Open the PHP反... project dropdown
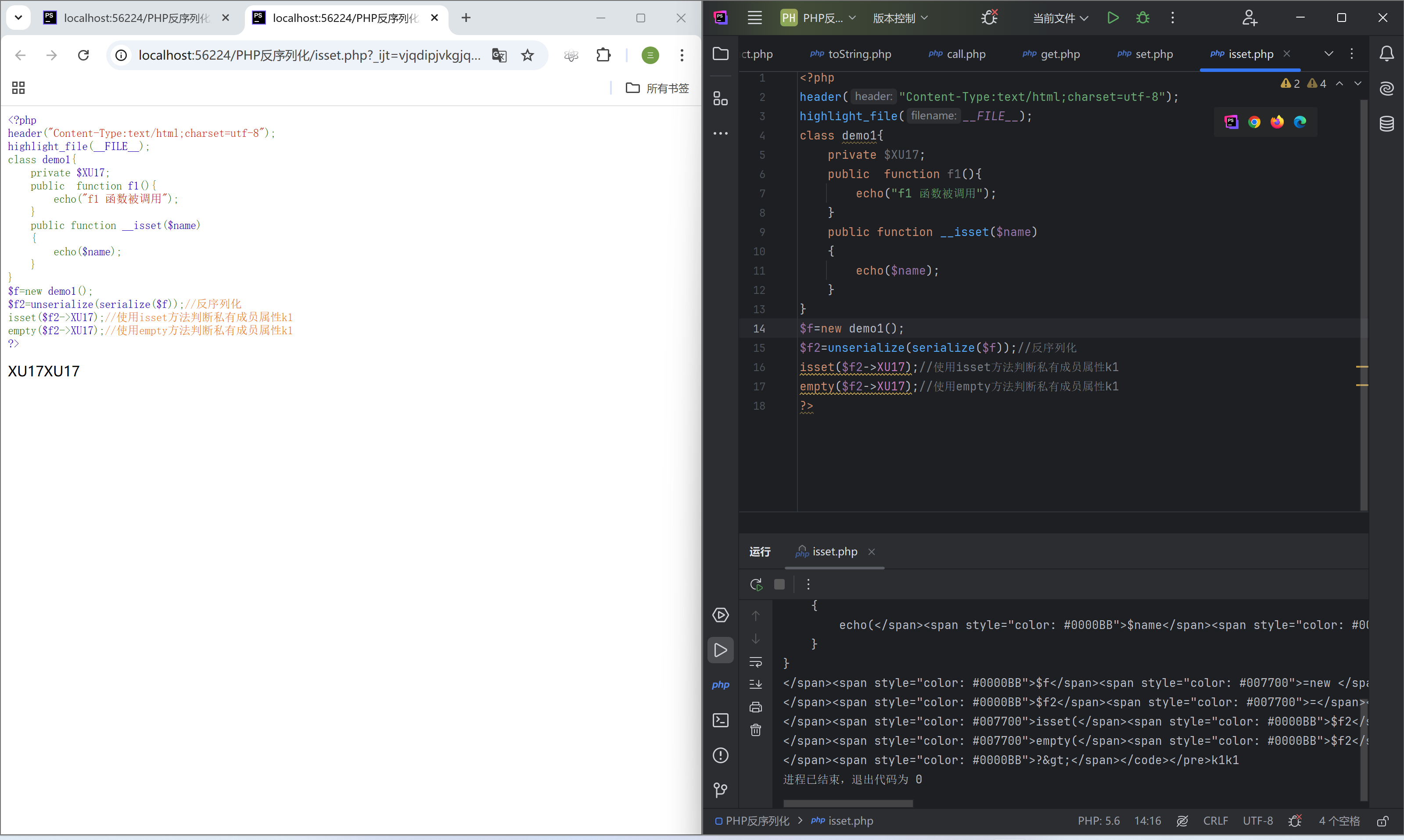This screenshot has height=840, width=1404. pyautogui.click(x=819, y=18)
